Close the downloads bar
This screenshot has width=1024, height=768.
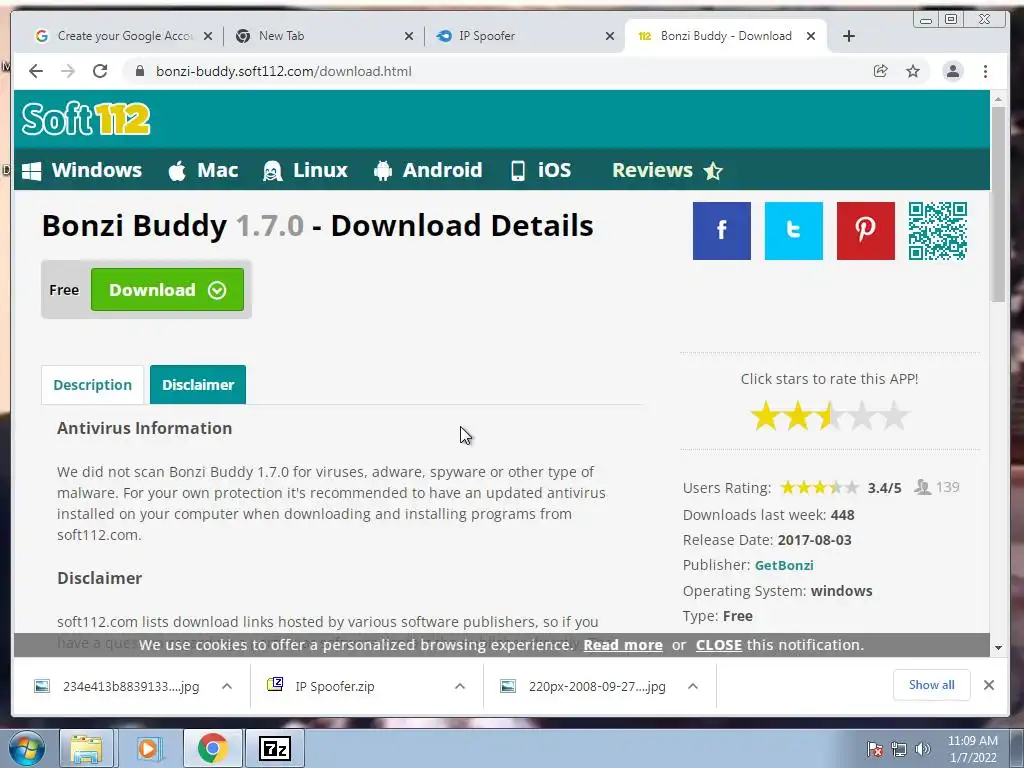989,685
